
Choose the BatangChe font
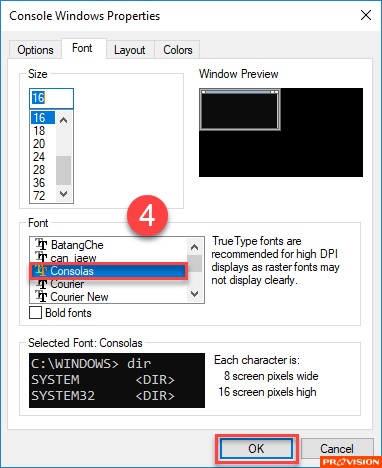(x=108, y=245)
